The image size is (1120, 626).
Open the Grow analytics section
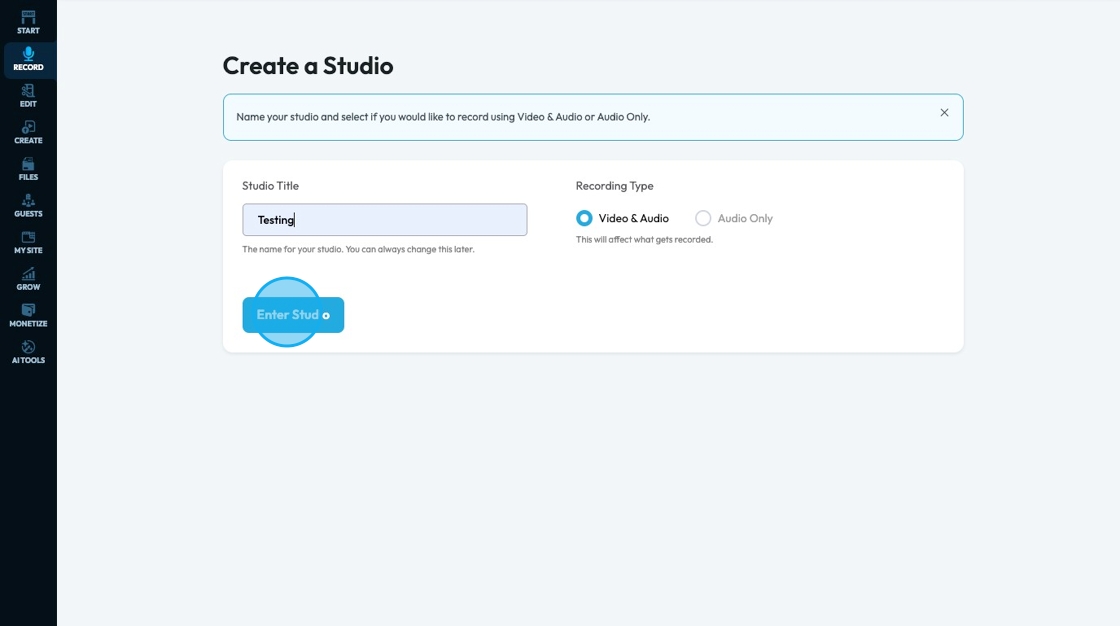pos(28,279)
